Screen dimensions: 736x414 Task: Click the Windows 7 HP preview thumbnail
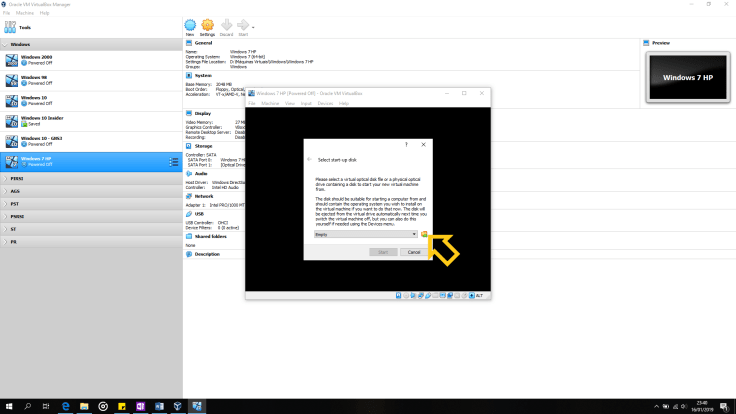[x=688, y=77]
